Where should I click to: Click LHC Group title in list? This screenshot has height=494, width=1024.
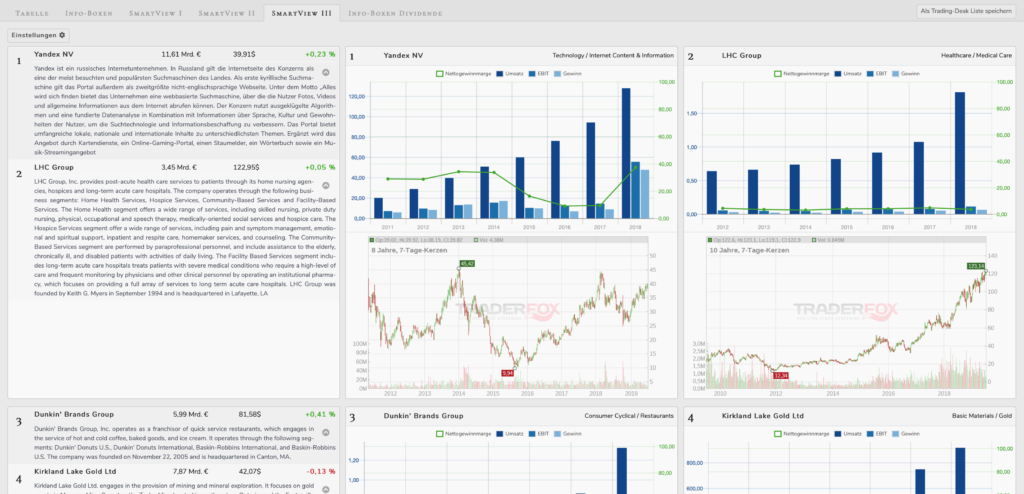[x=54, y=167]
